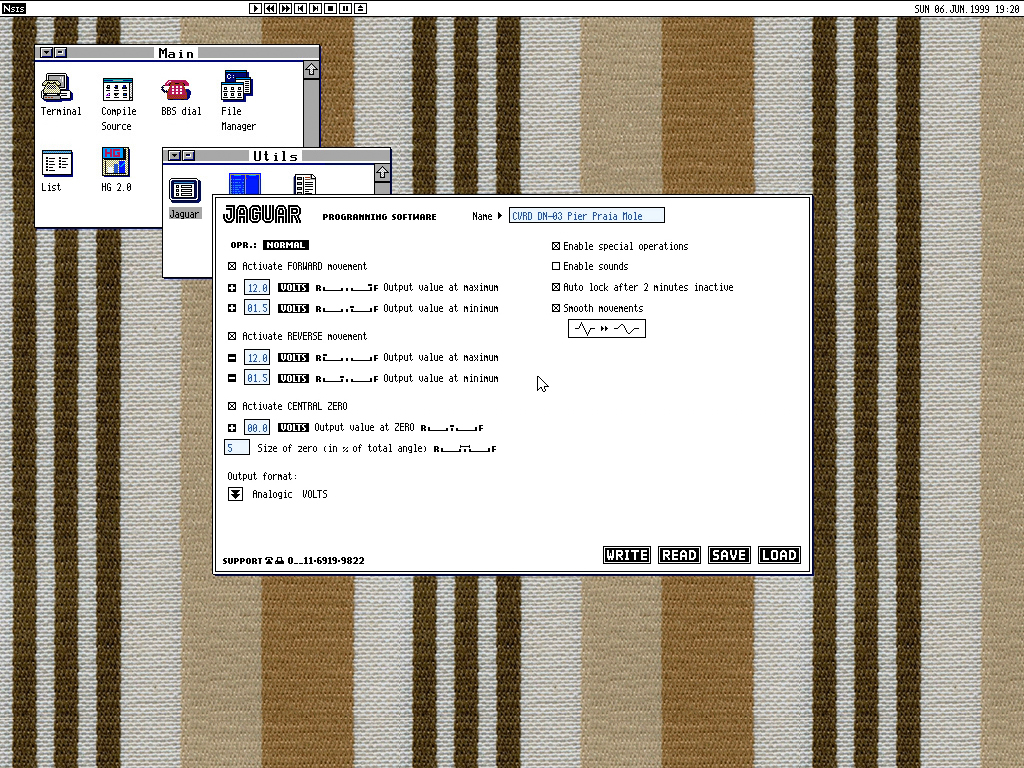Launch the HG 2.0 icon
This screenshot has height=768, width=1024.
(116, 163)
